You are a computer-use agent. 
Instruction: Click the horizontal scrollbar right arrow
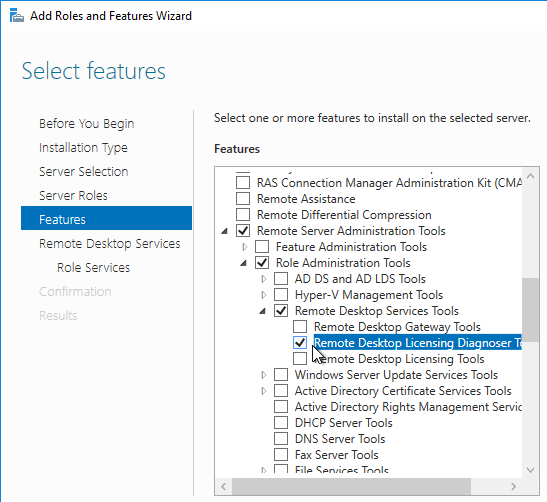coord(513,486)
